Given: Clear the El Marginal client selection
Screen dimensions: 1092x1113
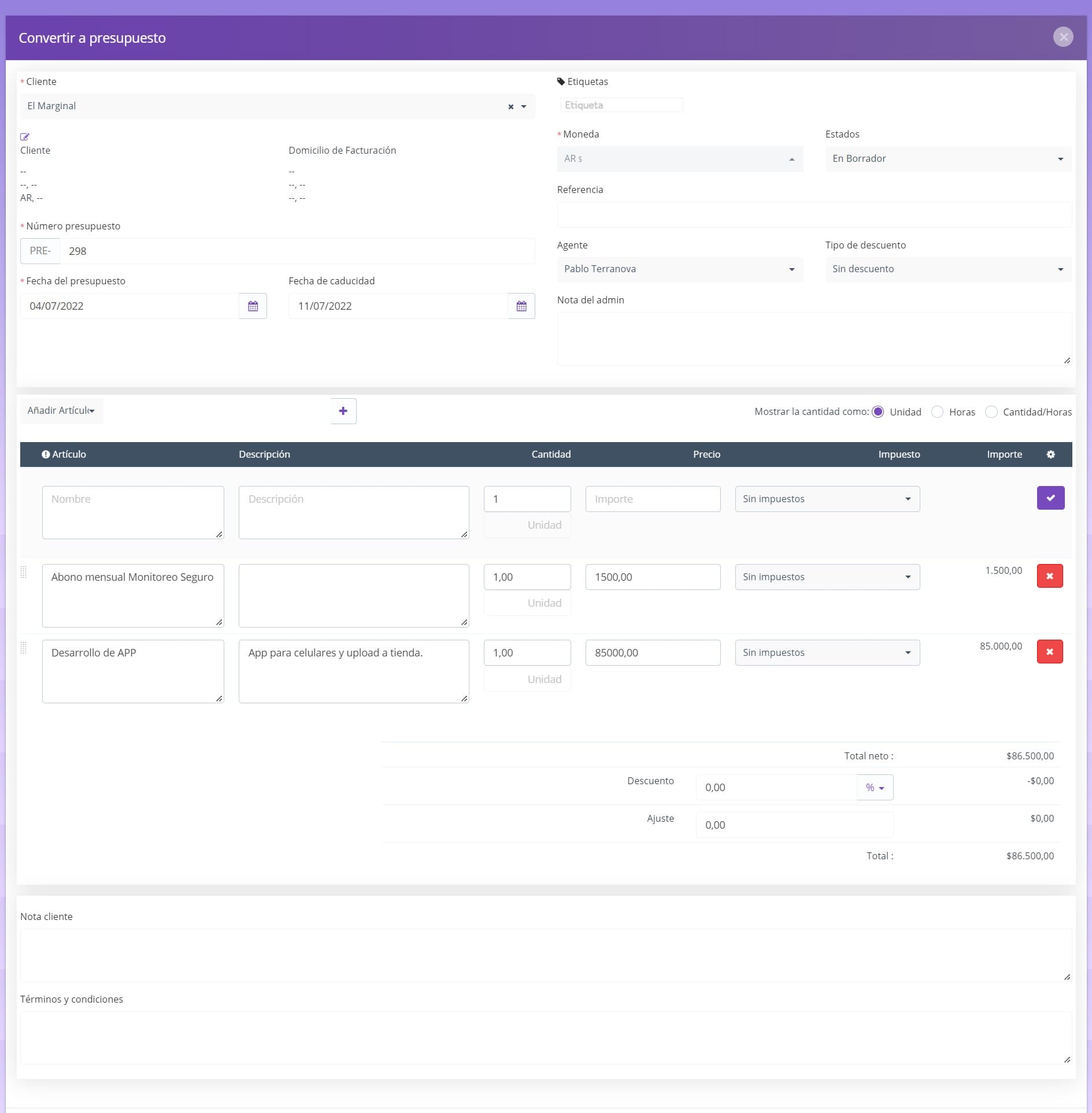Looking at the screenshot, I should (510, 107).
